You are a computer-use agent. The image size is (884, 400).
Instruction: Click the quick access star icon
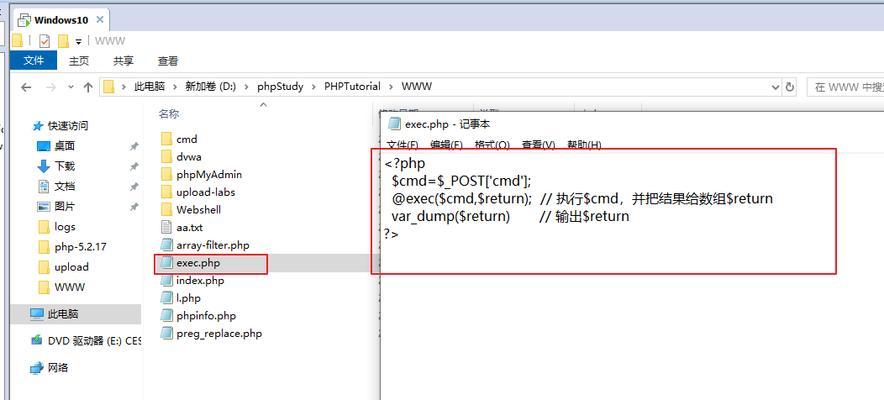coord(38,126)
